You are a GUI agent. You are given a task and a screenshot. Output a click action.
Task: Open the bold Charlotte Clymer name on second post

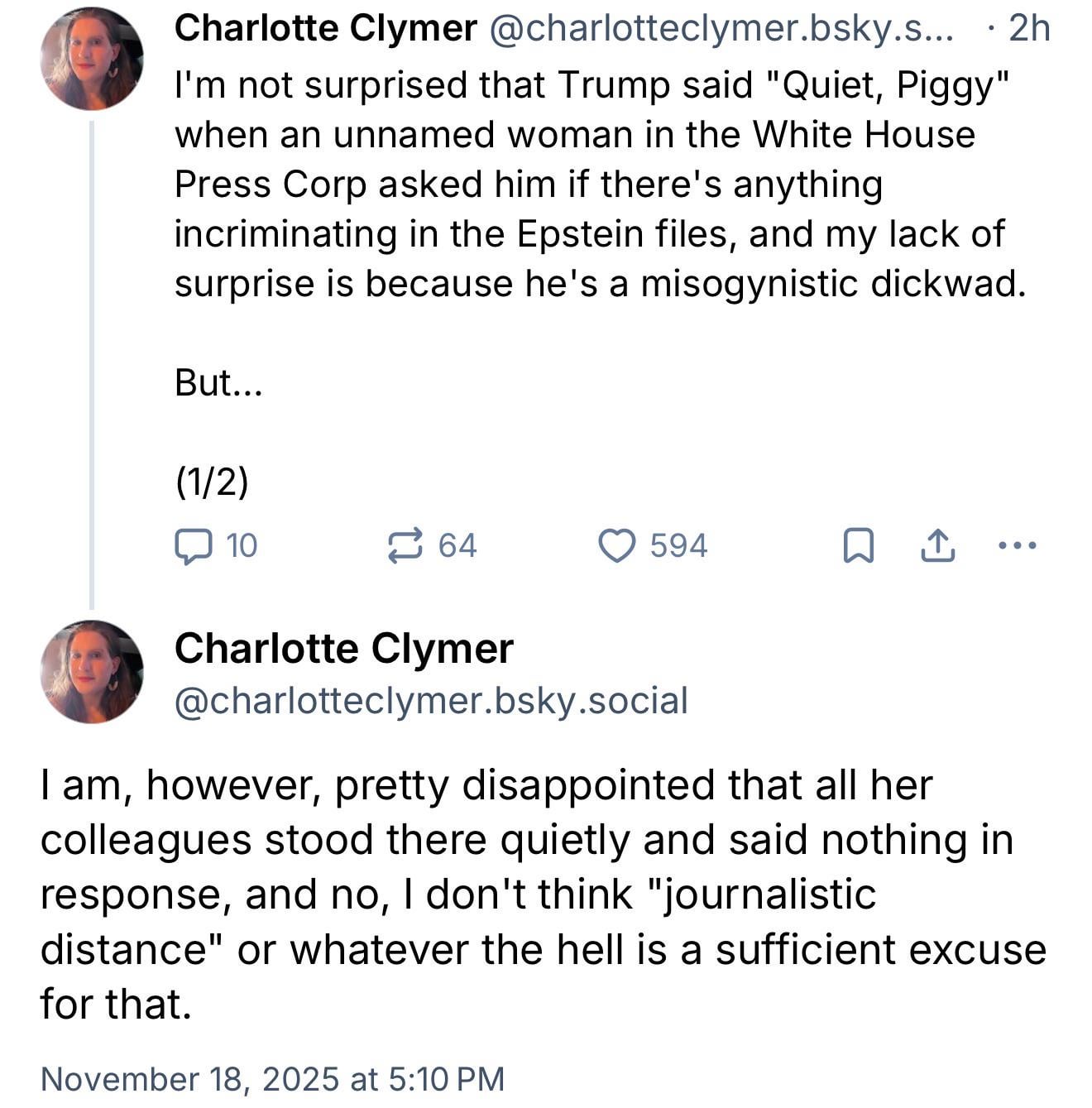pyautogui.click(x=343, y=648)
